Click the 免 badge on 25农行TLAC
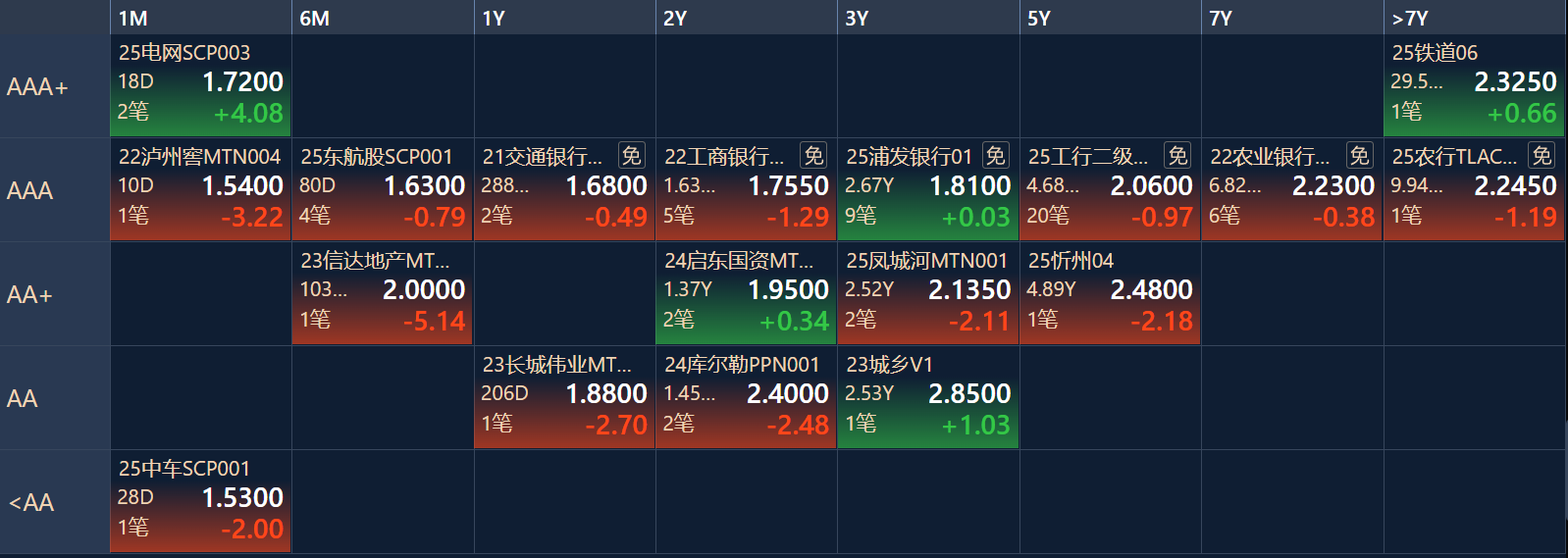The image size is (1568, 558). (x=1542, y=155)
